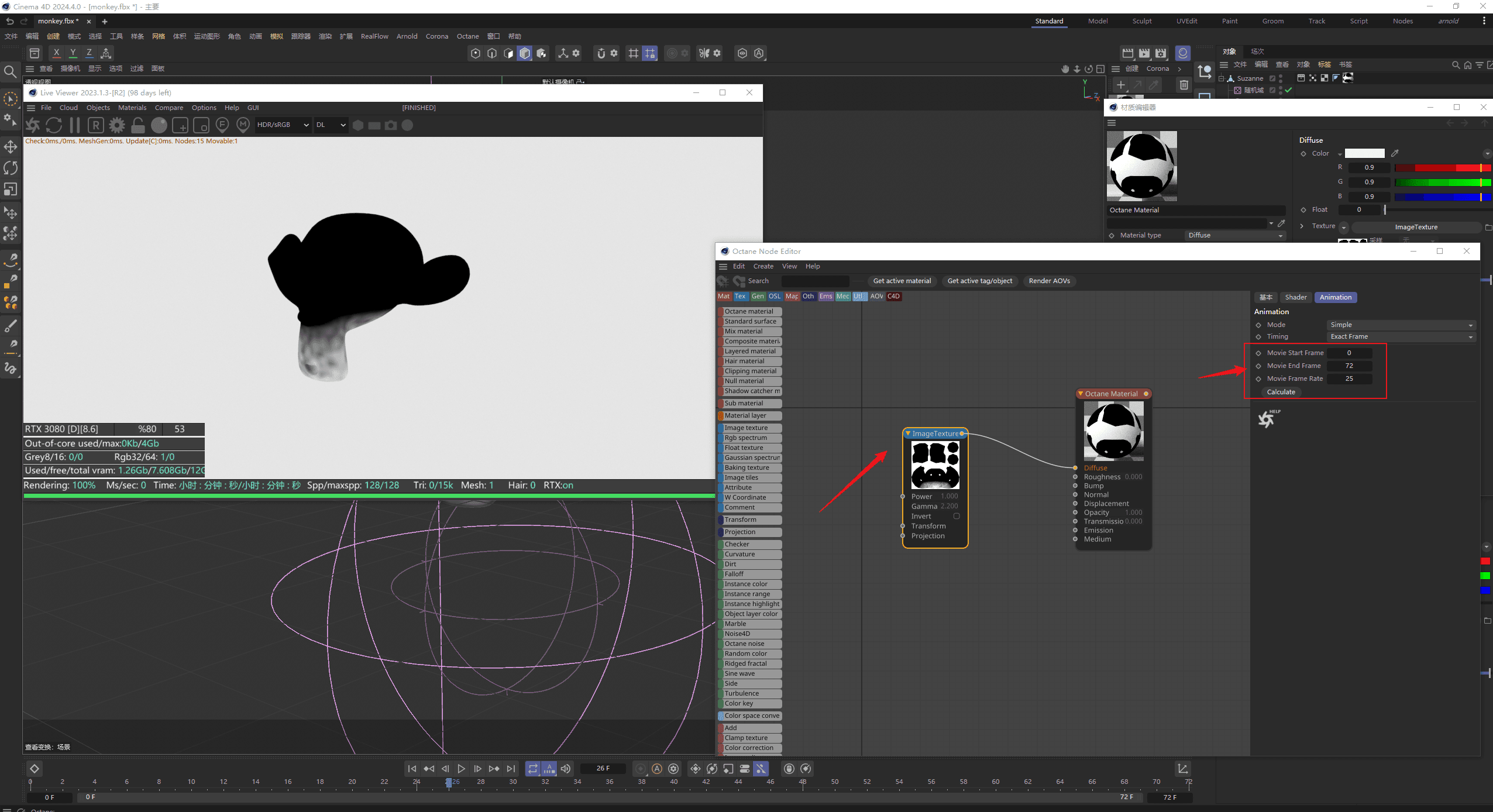
Task: Send scene in Live Viewer toolbar
Action: (x=33, y=125)
